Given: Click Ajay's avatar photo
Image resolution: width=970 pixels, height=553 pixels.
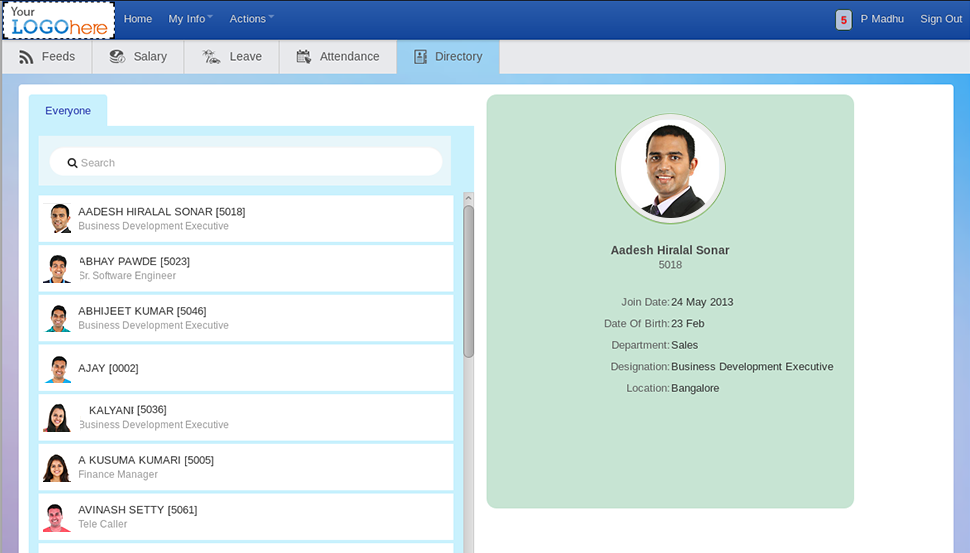Looking at the screenshot, I should pos(58,368).
